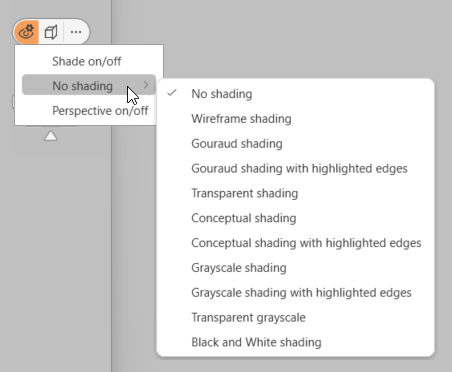Open the 3D cube view icon
Image resolution: width=452 pixels, height=372 pixels.
pyautogui.click(x=51, y=32)
